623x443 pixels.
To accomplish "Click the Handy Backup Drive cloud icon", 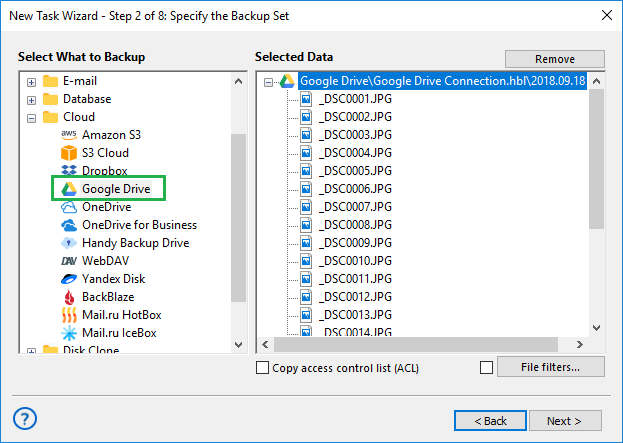I will (x=69, y=243).
